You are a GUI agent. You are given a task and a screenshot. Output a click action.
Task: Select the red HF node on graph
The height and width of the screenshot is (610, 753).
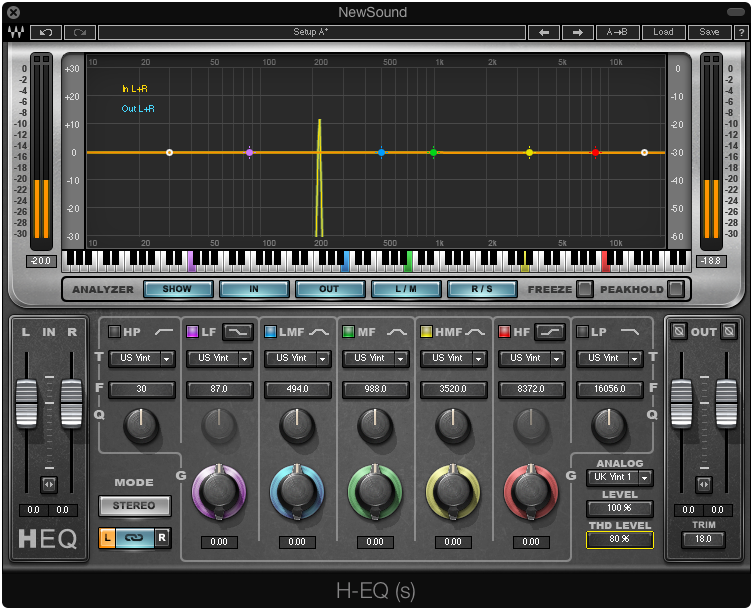tap(595, 152)
